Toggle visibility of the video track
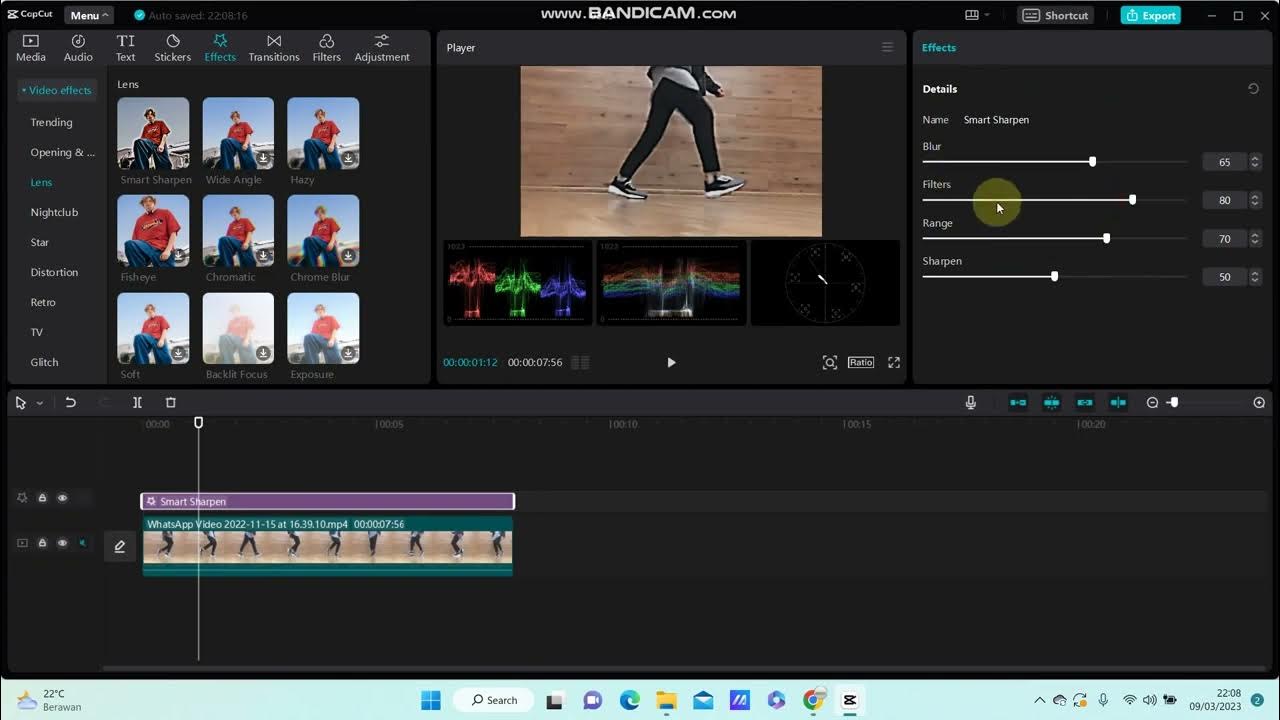This screenshot has width=1280, height=720. tap(62, 543)
